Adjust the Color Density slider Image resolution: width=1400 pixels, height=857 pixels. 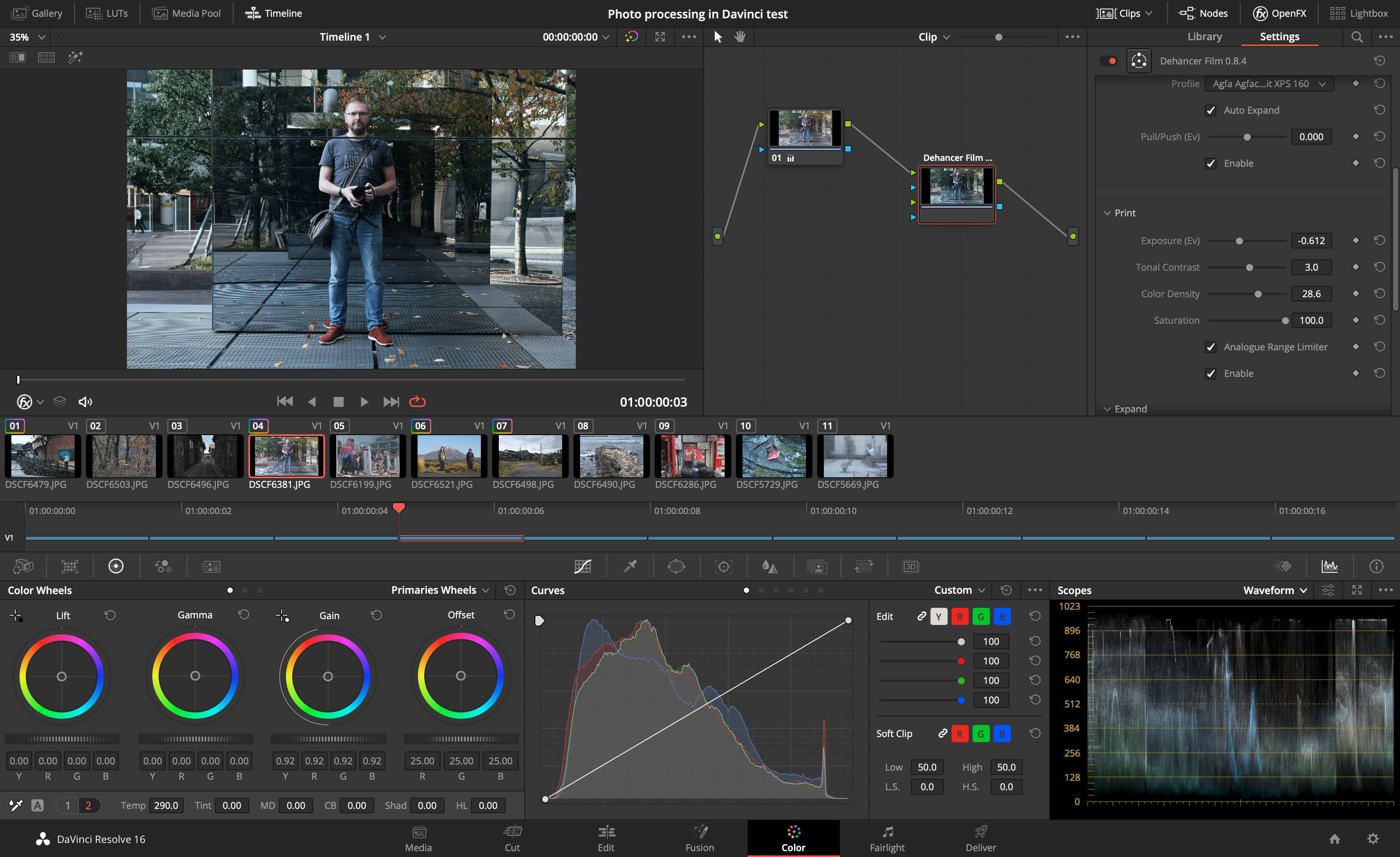[1258, 294]
